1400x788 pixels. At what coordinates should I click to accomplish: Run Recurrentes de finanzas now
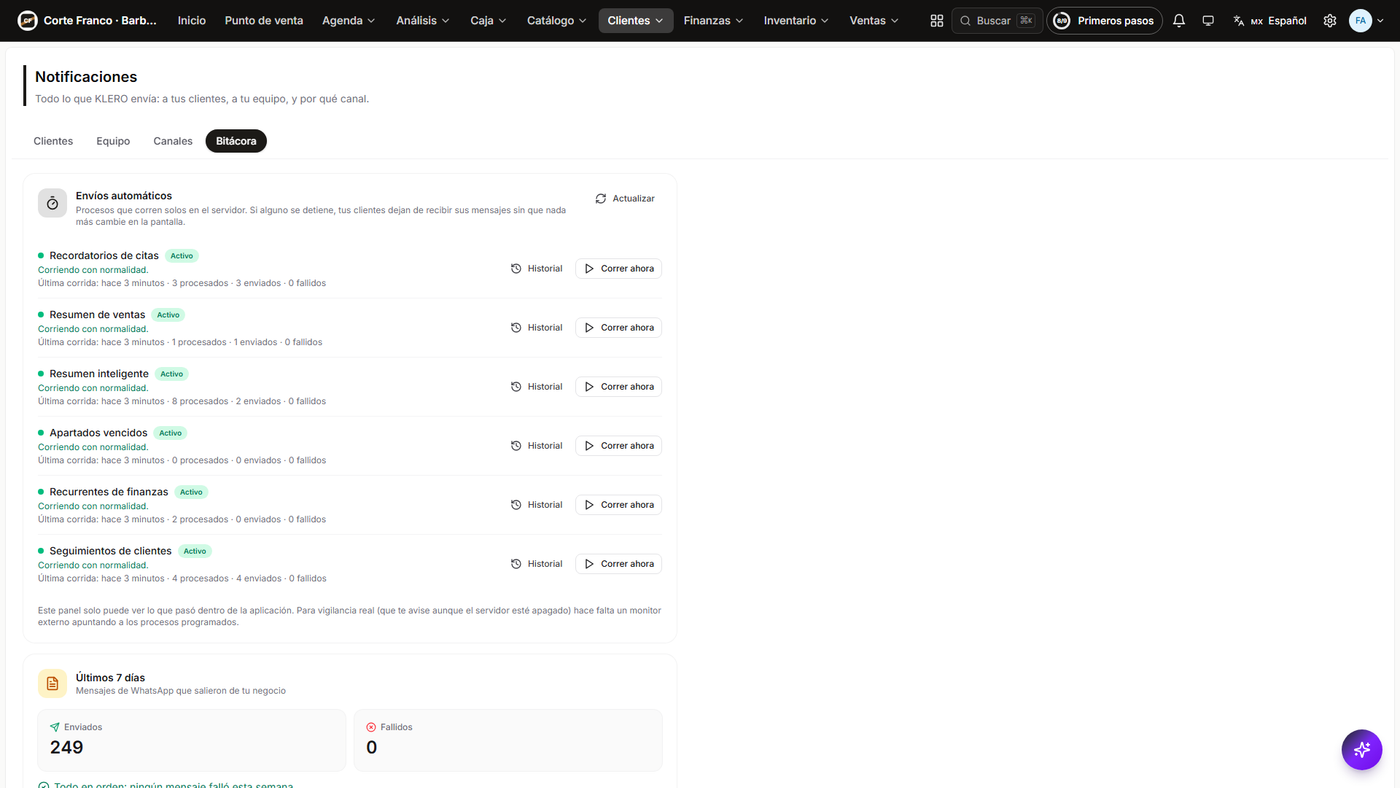tap(618, 504)
